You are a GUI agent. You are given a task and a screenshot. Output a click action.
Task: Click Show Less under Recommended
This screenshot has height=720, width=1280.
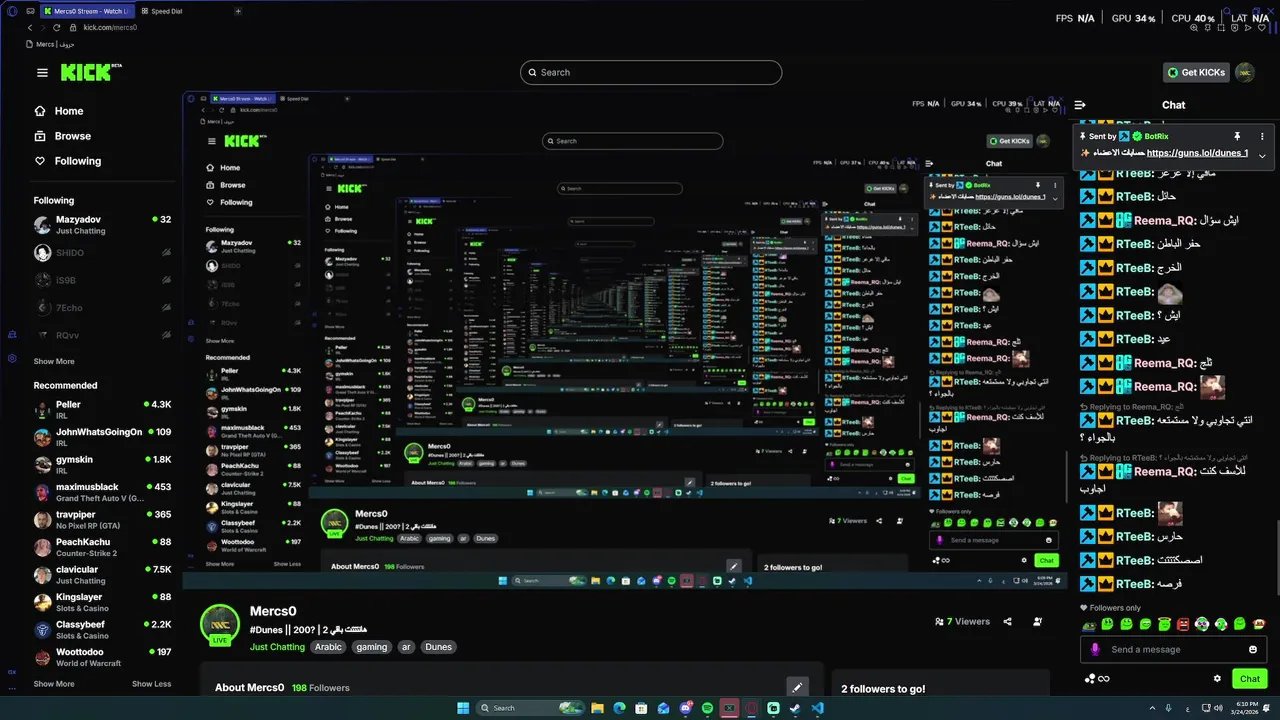click(151, 684)
